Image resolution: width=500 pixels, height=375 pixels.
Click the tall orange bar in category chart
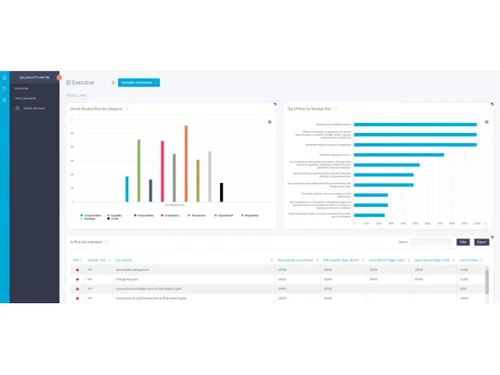186,164
